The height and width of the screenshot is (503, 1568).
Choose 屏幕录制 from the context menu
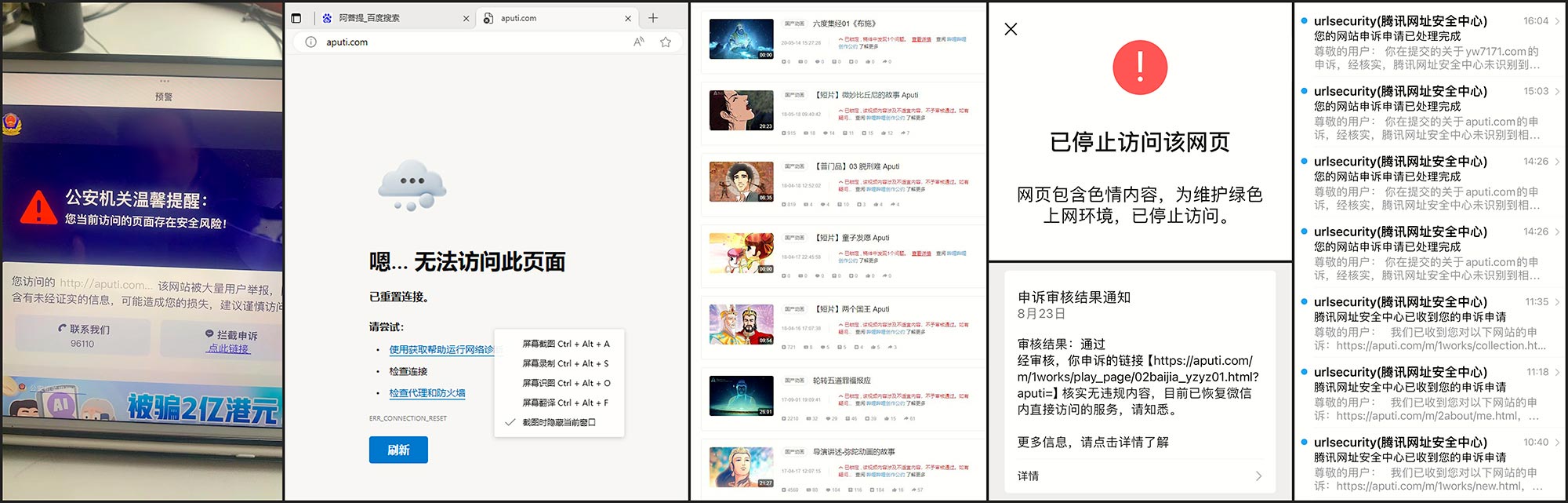point(565,363)
